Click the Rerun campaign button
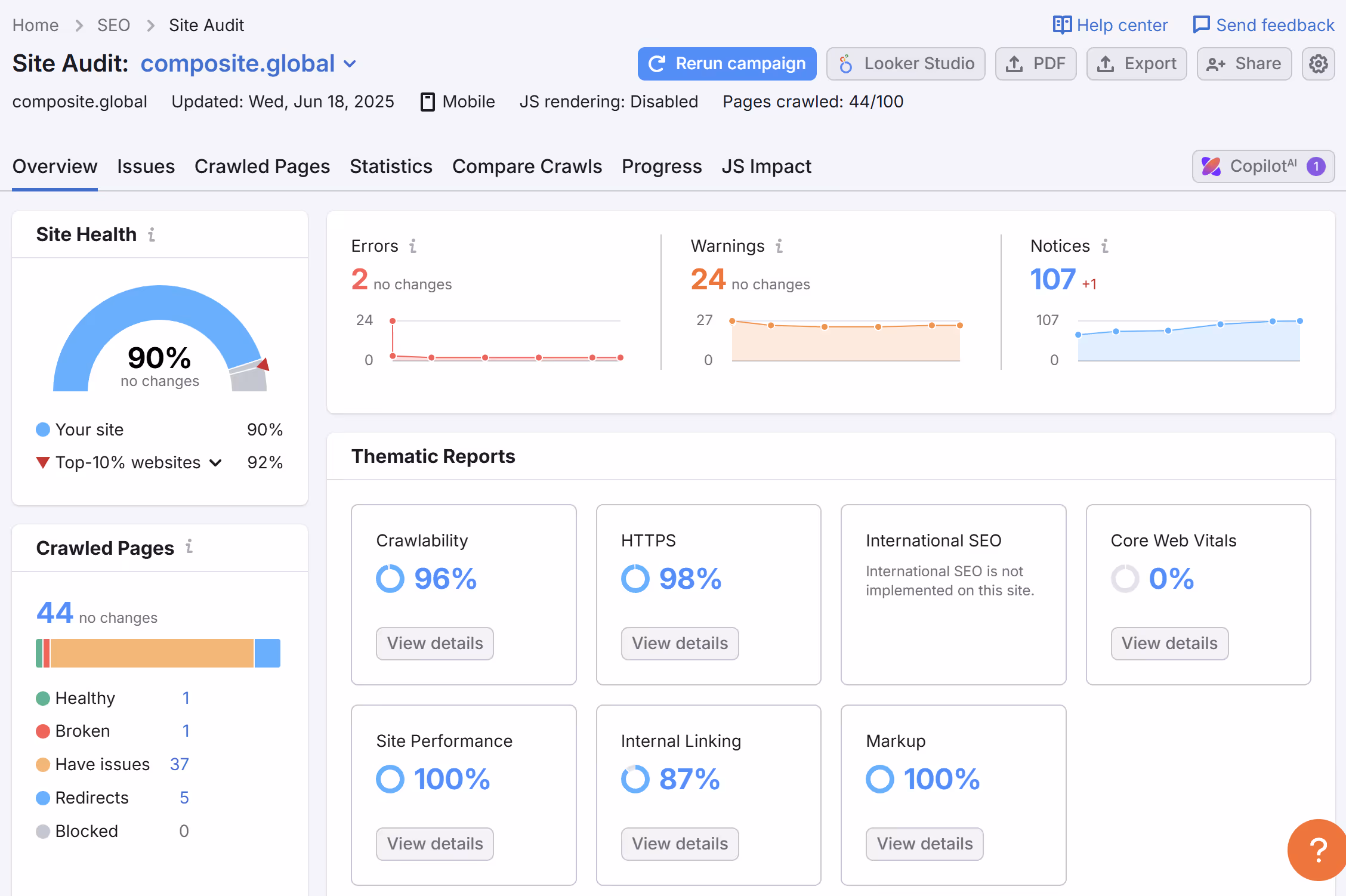Image resolution: width=1346 pixels, height=896 pixels. click(727, 63)
